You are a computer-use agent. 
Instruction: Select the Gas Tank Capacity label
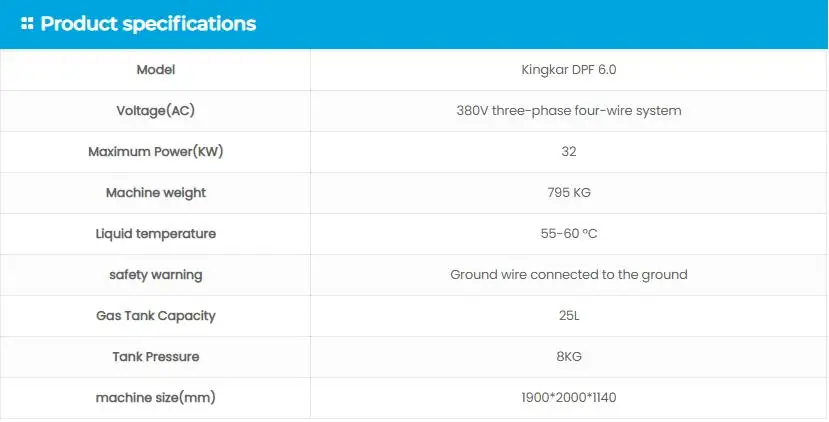[x=156, y=316]
